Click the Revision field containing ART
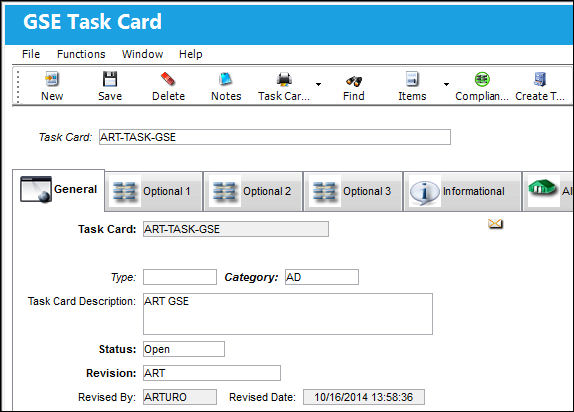 pyautogui.click(x=212, y=373)
